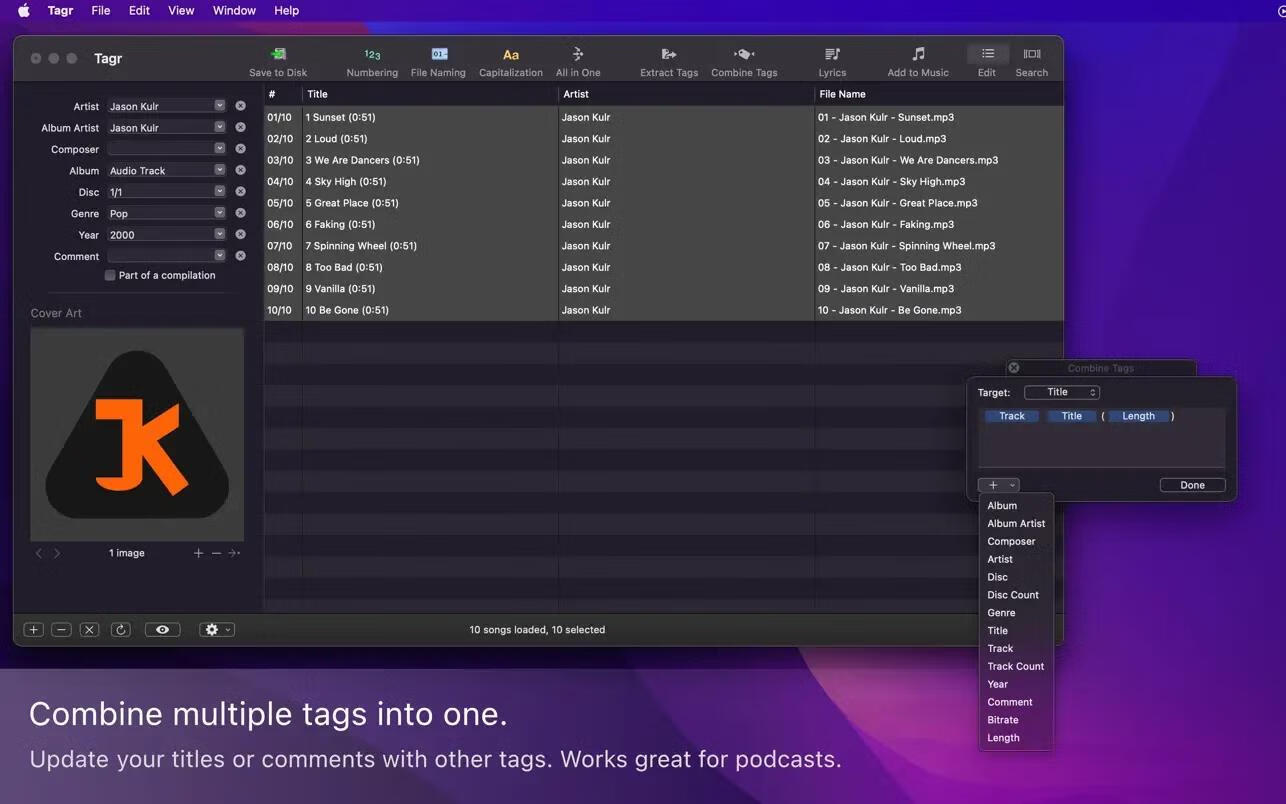Expand the Composer dropdown

coord(219,148)
